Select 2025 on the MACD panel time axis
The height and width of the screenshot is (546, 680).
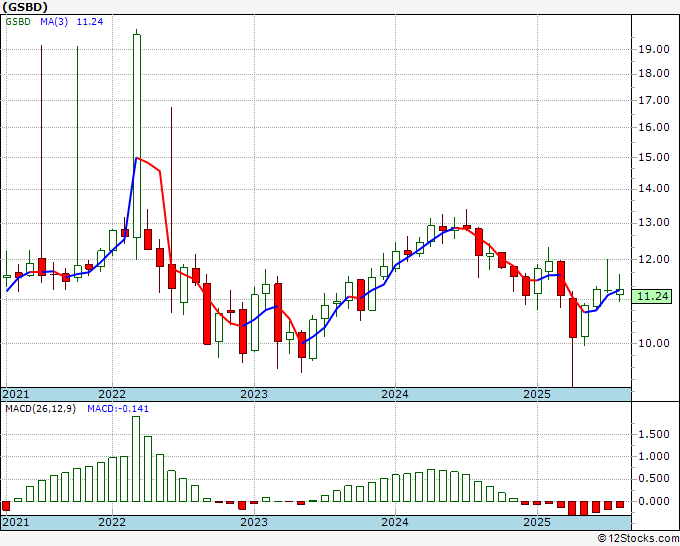(x=537, y=522)
